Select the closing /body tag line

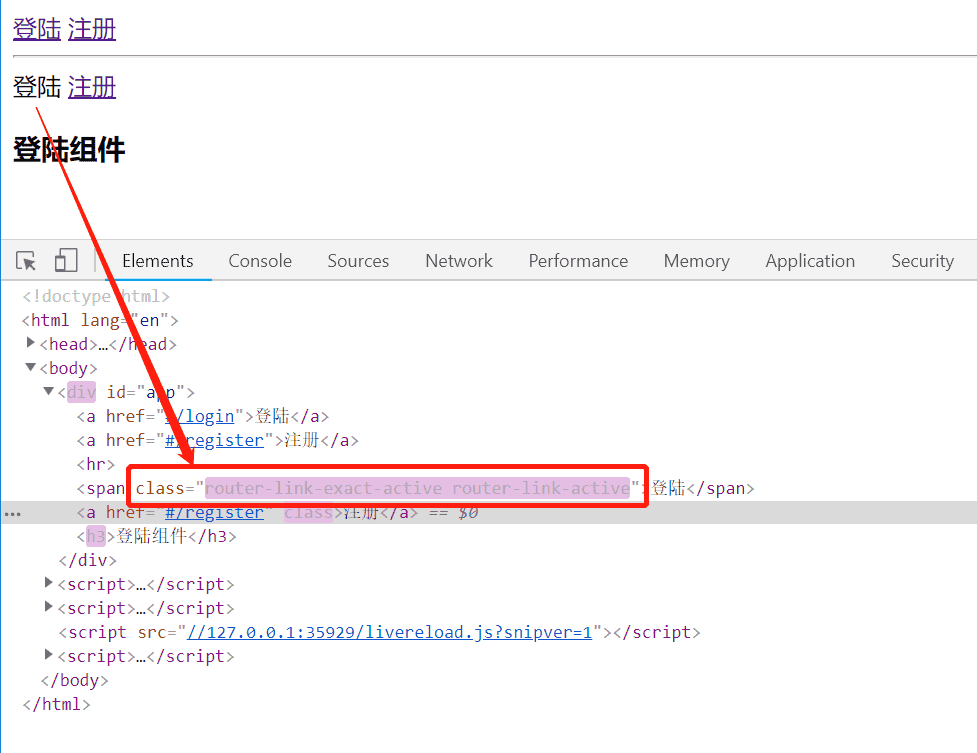click(x=74, y=680)
